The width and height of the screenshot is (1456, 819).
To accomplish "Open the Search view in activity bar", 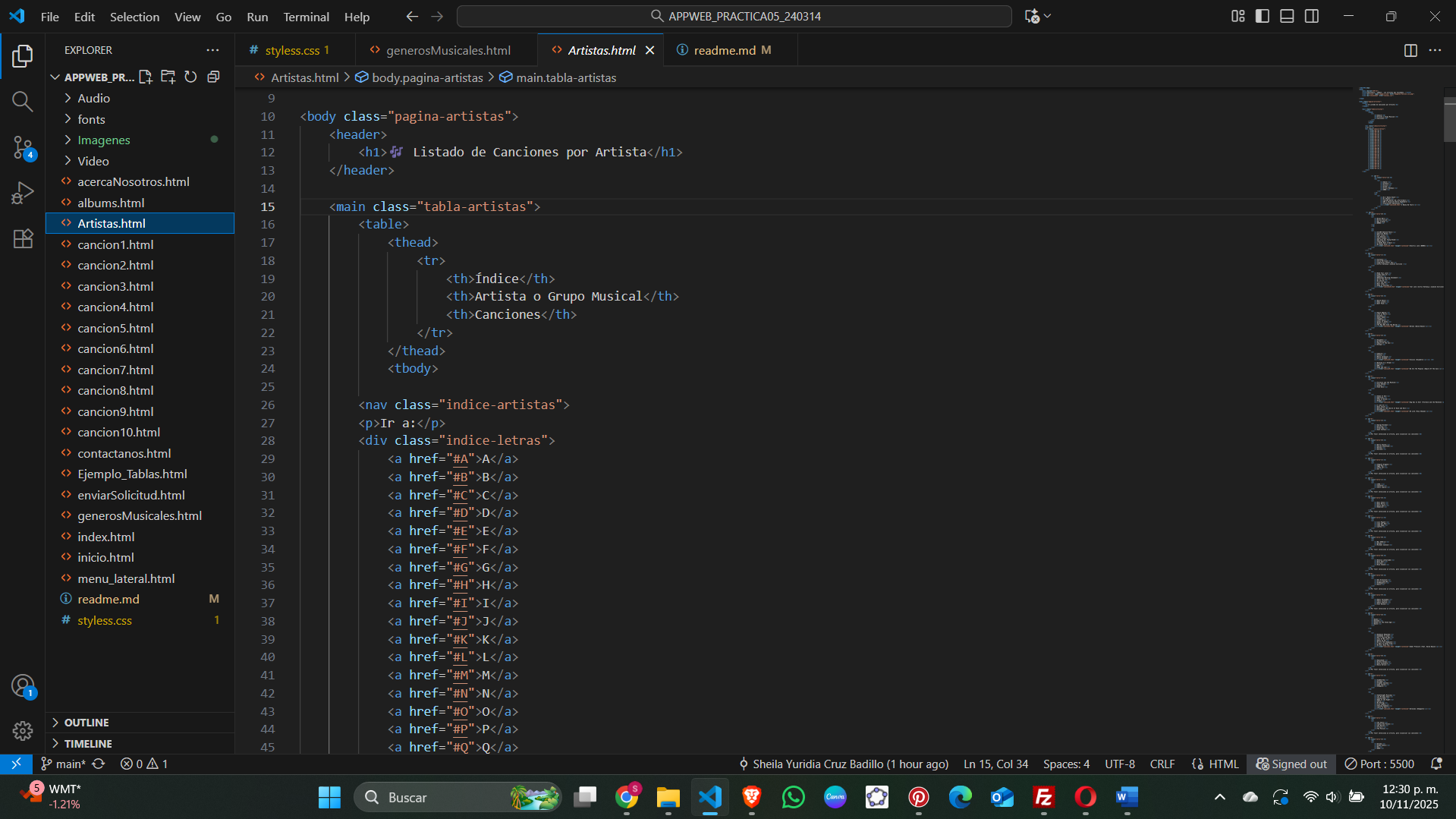I will pyautogui.click(x=23, y=102).
